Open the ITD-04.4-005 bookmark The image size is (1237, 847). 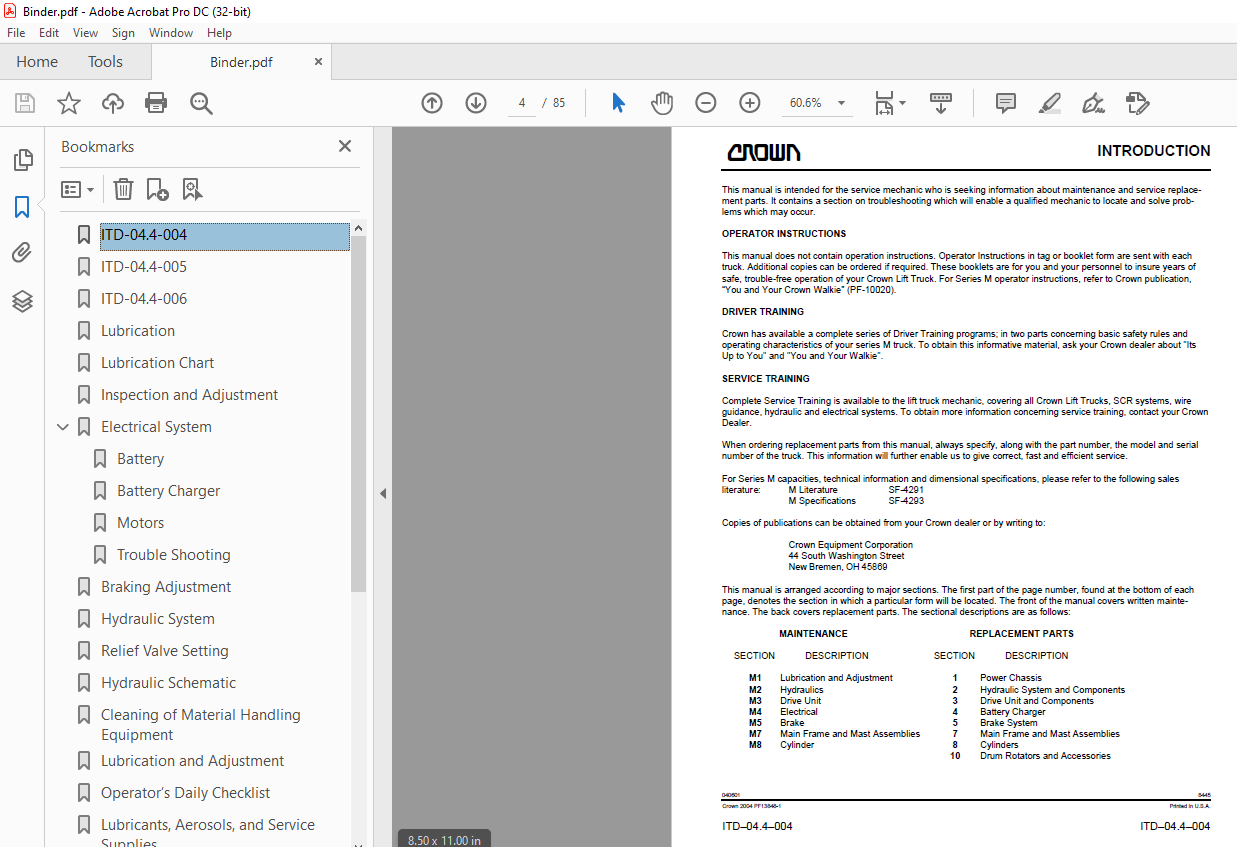click(x=144, y=267)
